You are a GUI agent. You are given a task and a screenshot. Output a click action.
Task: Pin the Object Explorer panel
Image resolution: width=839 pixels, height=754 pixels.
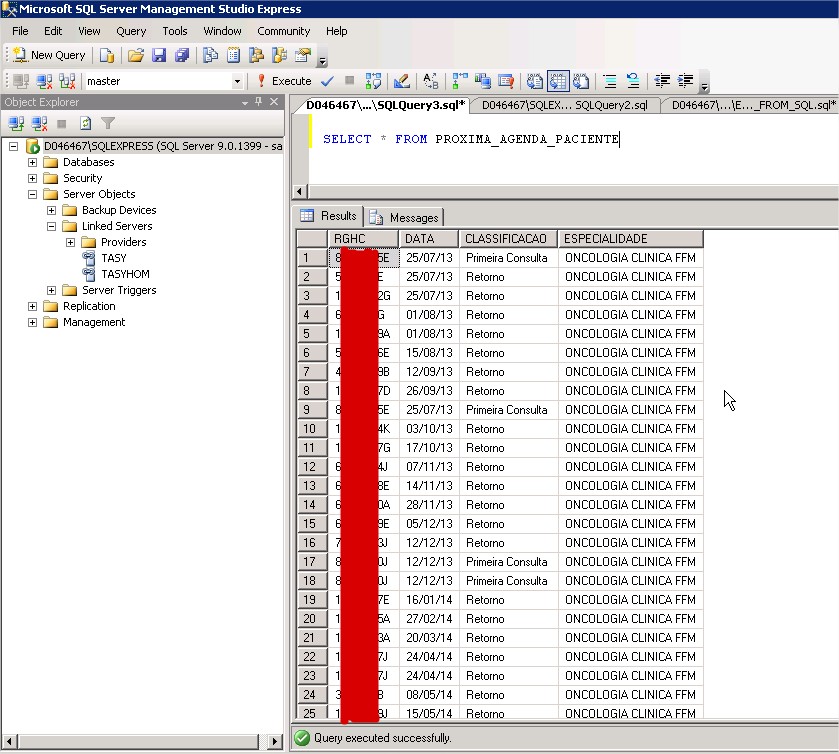[258, 101]
